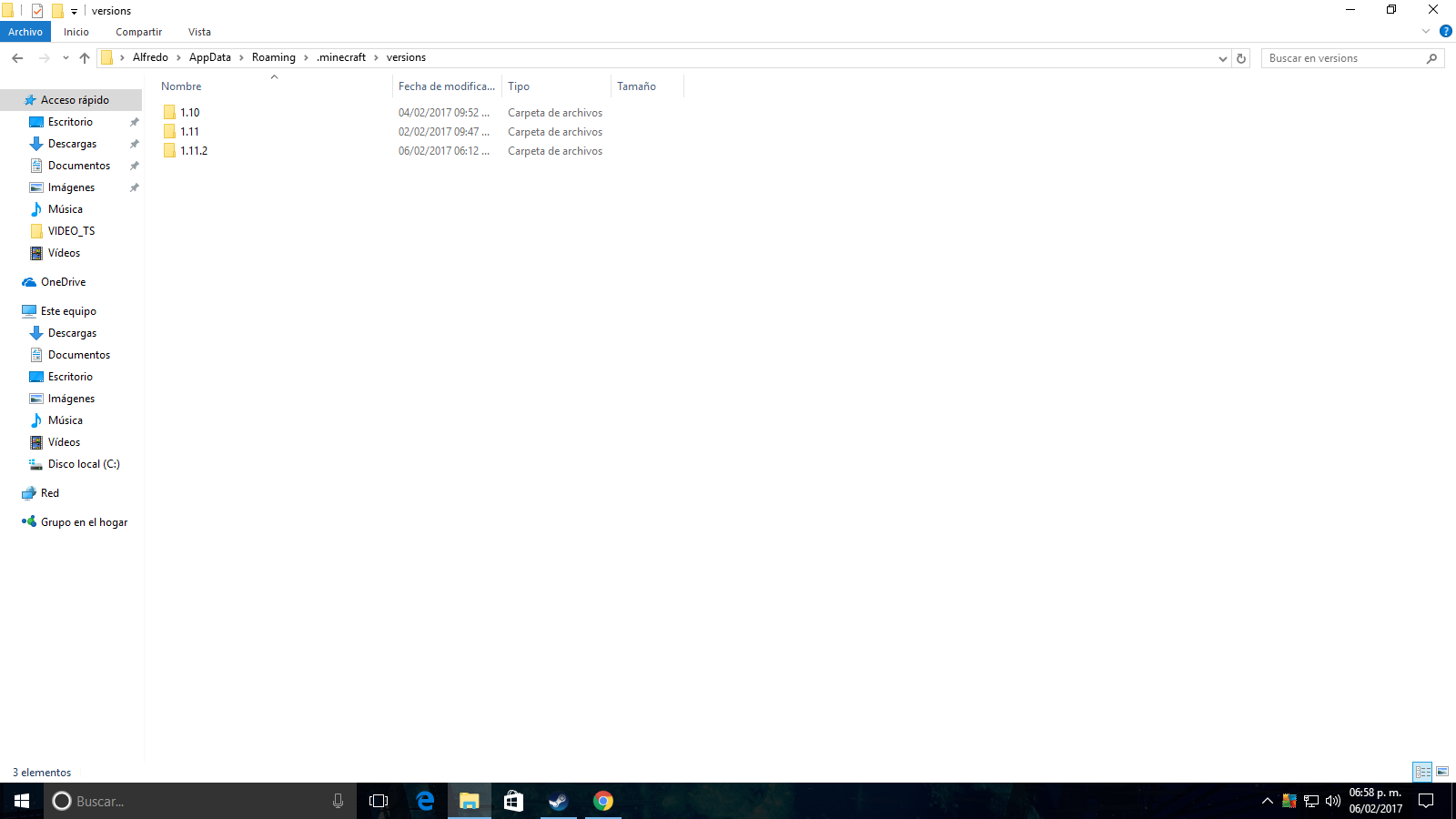
Task: Open the VIDEO_TS folder in sidebar
Action: (x=71, y=231)
